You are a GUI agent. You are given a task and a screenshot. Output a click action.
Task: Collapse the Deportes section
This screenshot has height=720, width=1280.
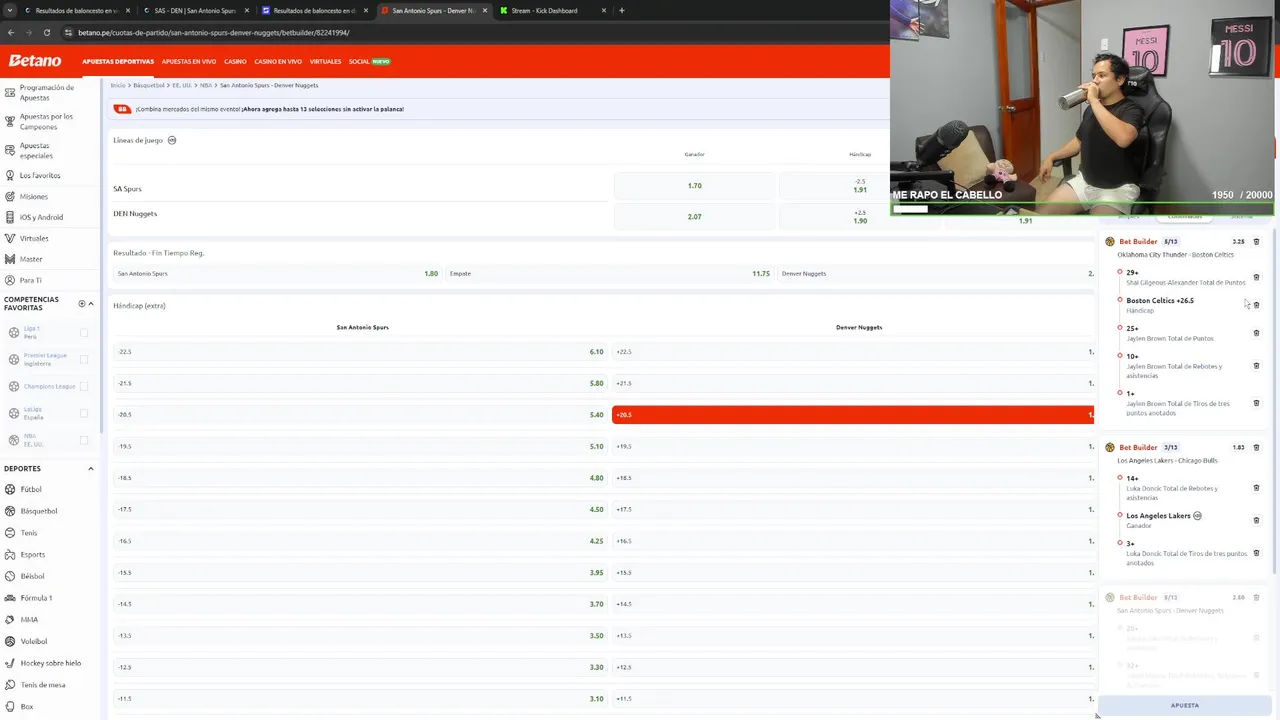click(91, 468)
